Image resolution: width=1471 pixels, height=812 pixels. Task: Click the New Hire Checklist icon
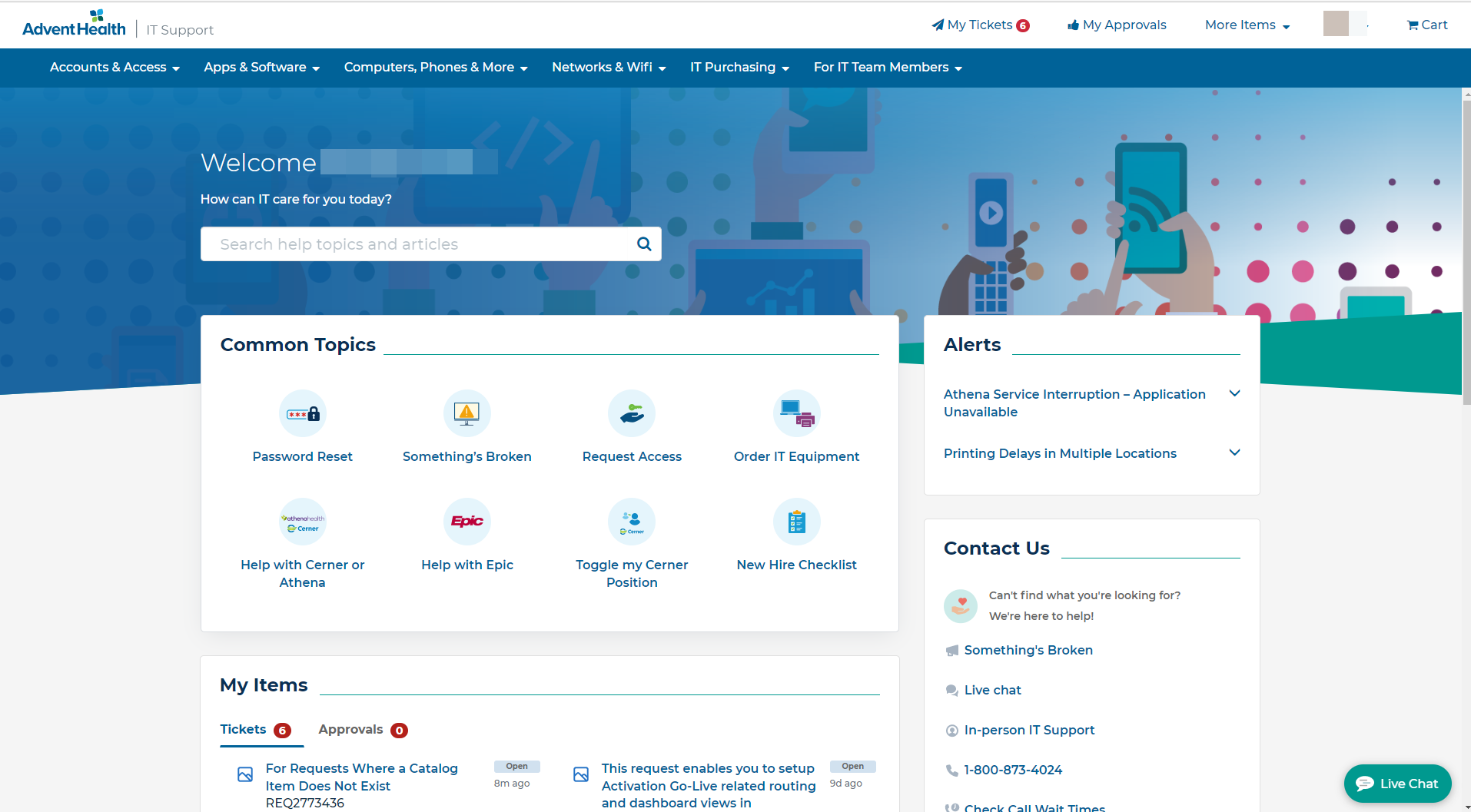pos(796,522)
